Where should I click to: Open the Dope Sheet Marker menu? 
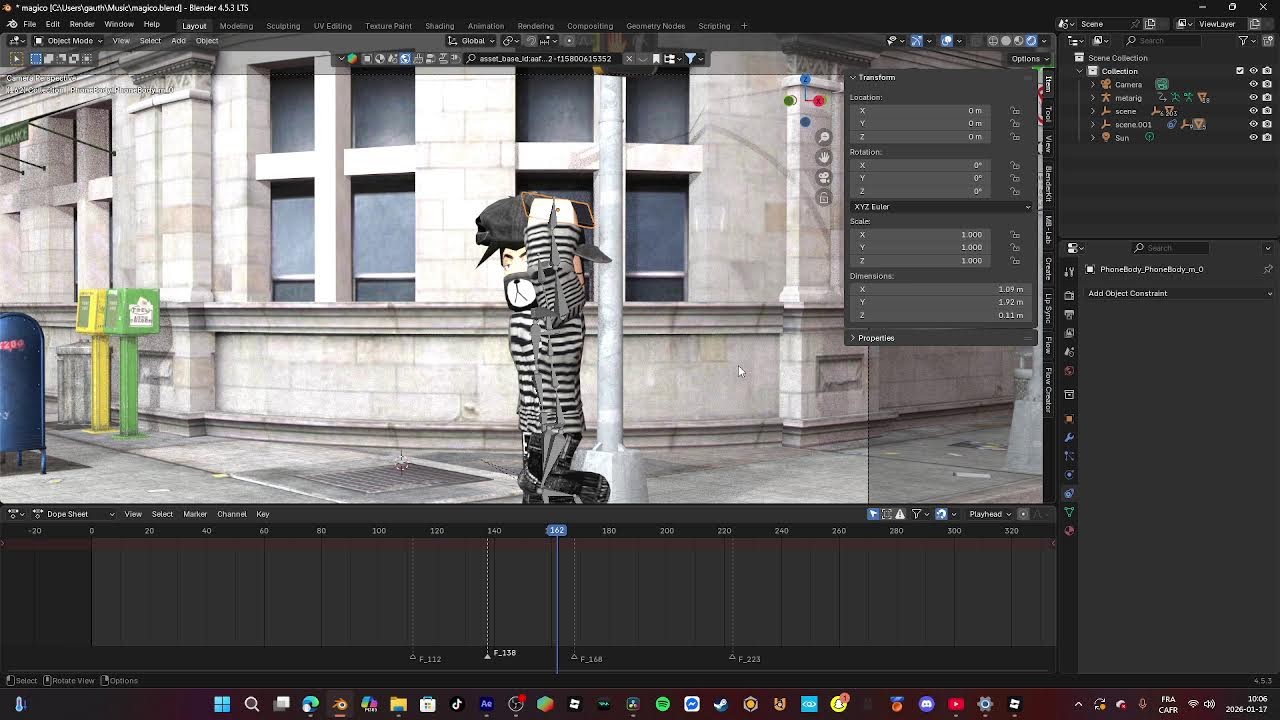point(195,514)
